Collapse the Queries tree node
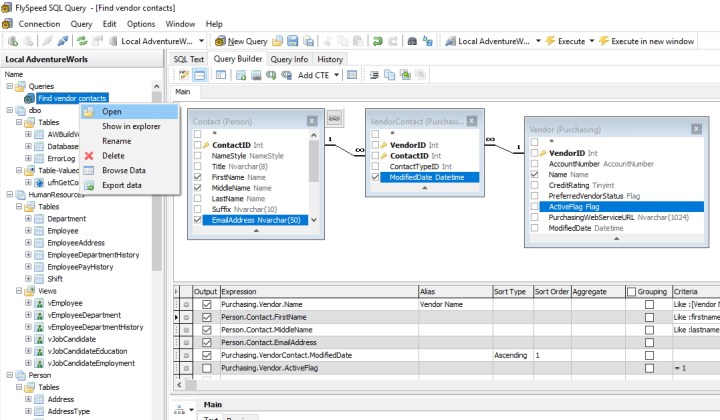The height and width of the screenshot is (420, 720). [x=9, y=86]
